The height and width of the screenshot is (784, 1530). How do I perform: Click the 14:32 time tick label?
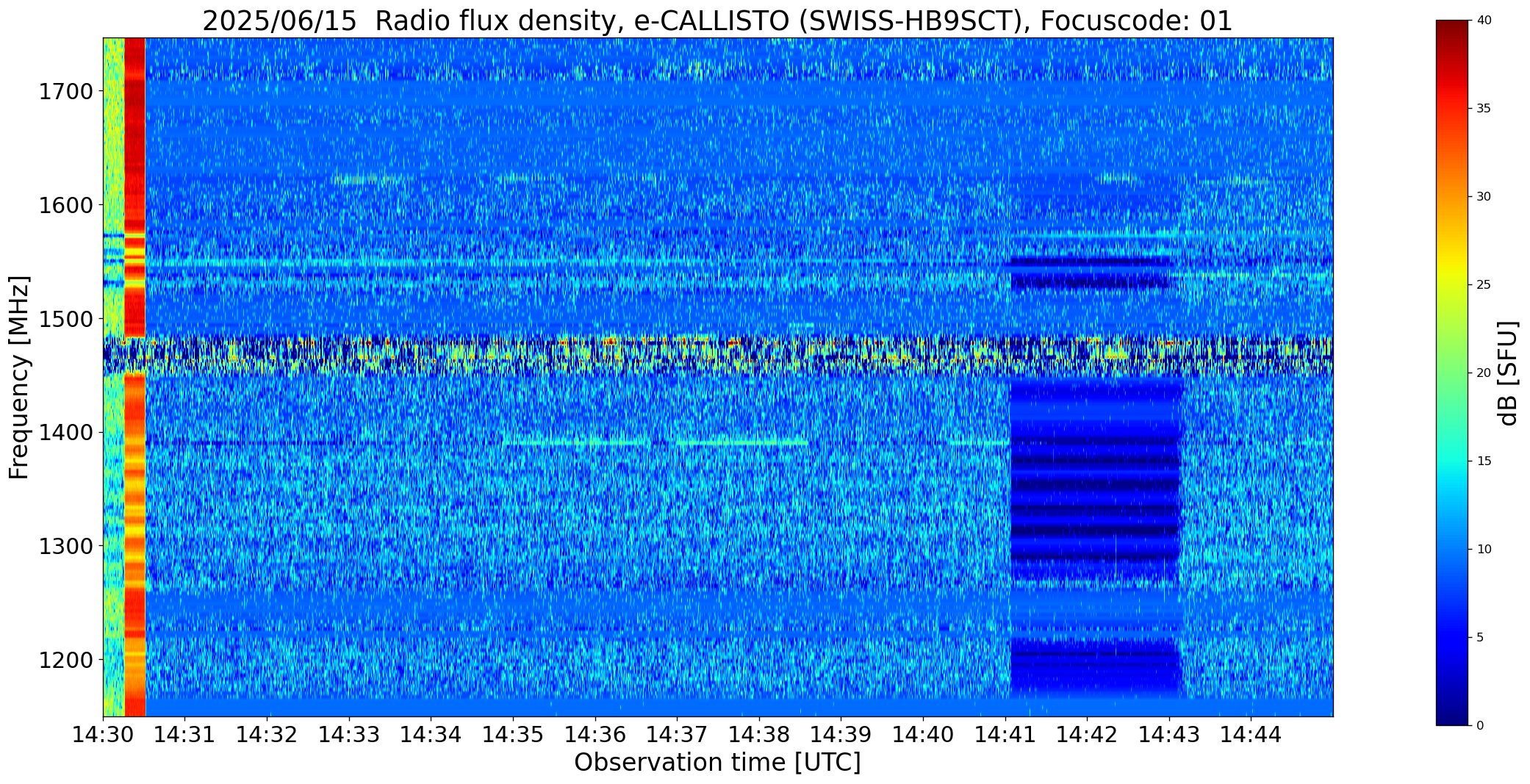tap(267, 734)
